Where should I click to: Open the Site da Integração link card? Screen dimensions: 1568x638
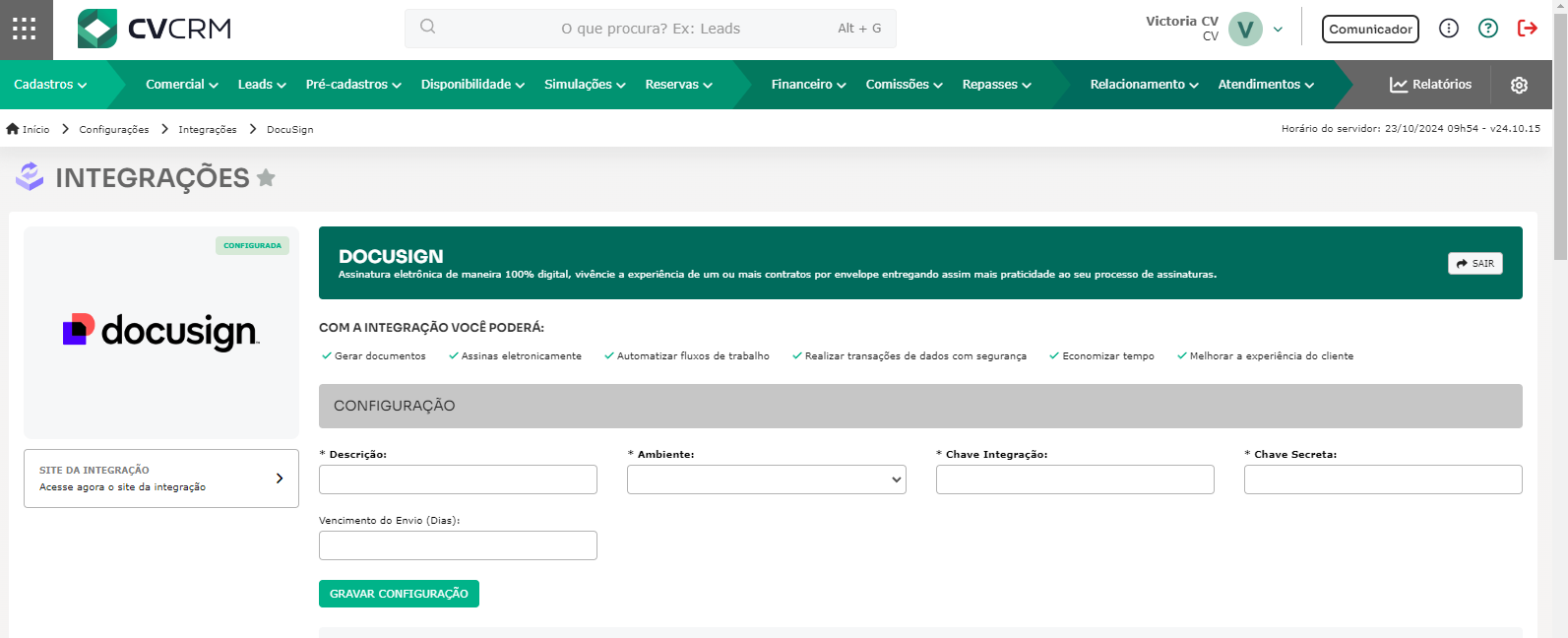161,478
